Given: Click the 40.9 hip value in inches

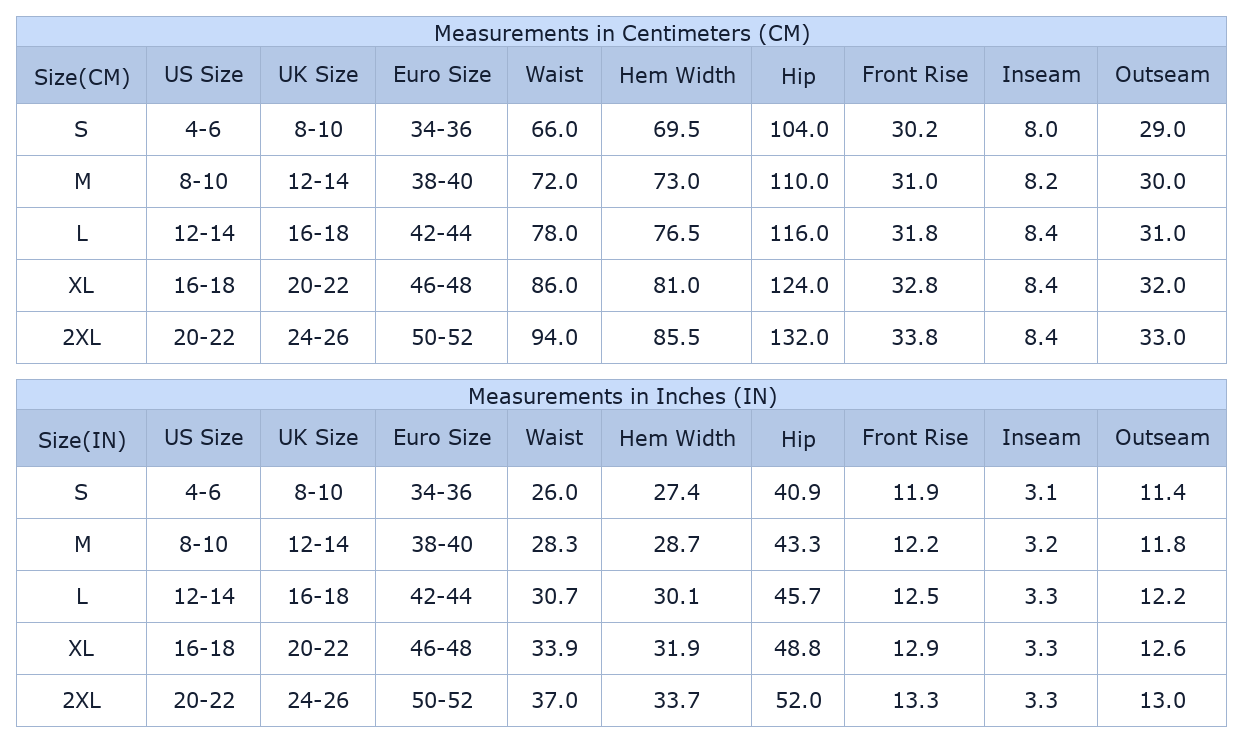Looking at the screenshot, I should (797, 492).
